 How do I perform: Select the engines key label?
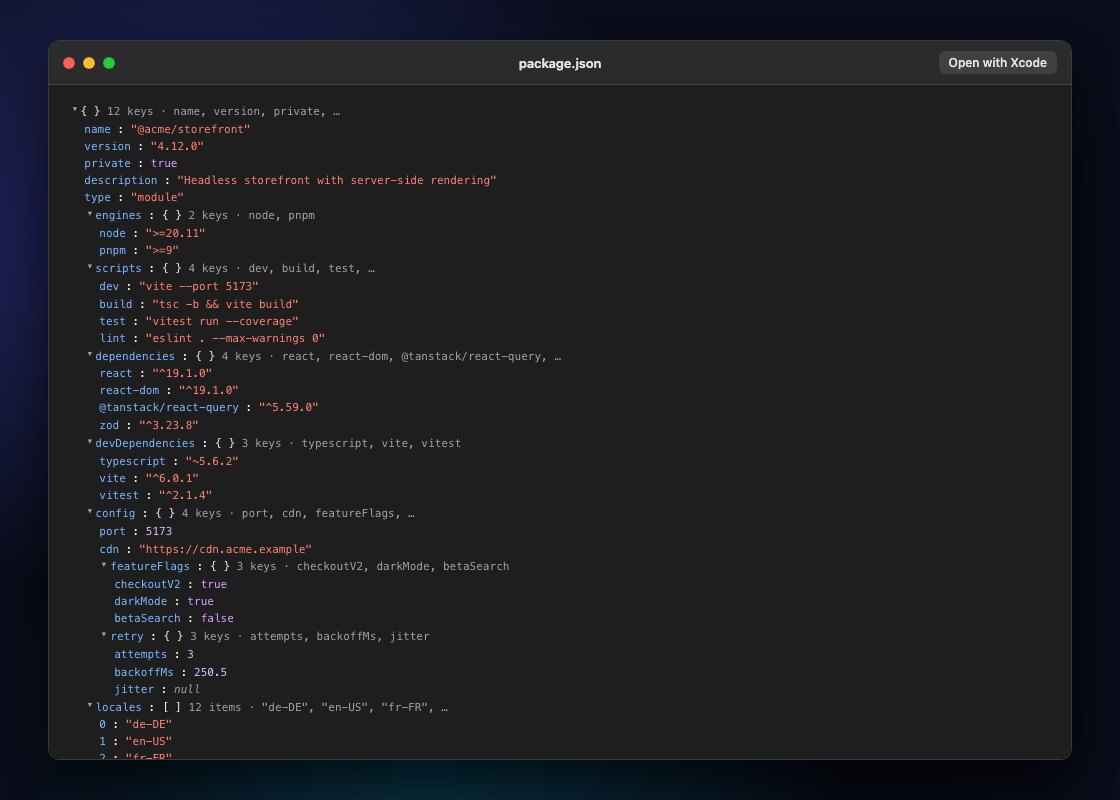[x=119, y=216]
